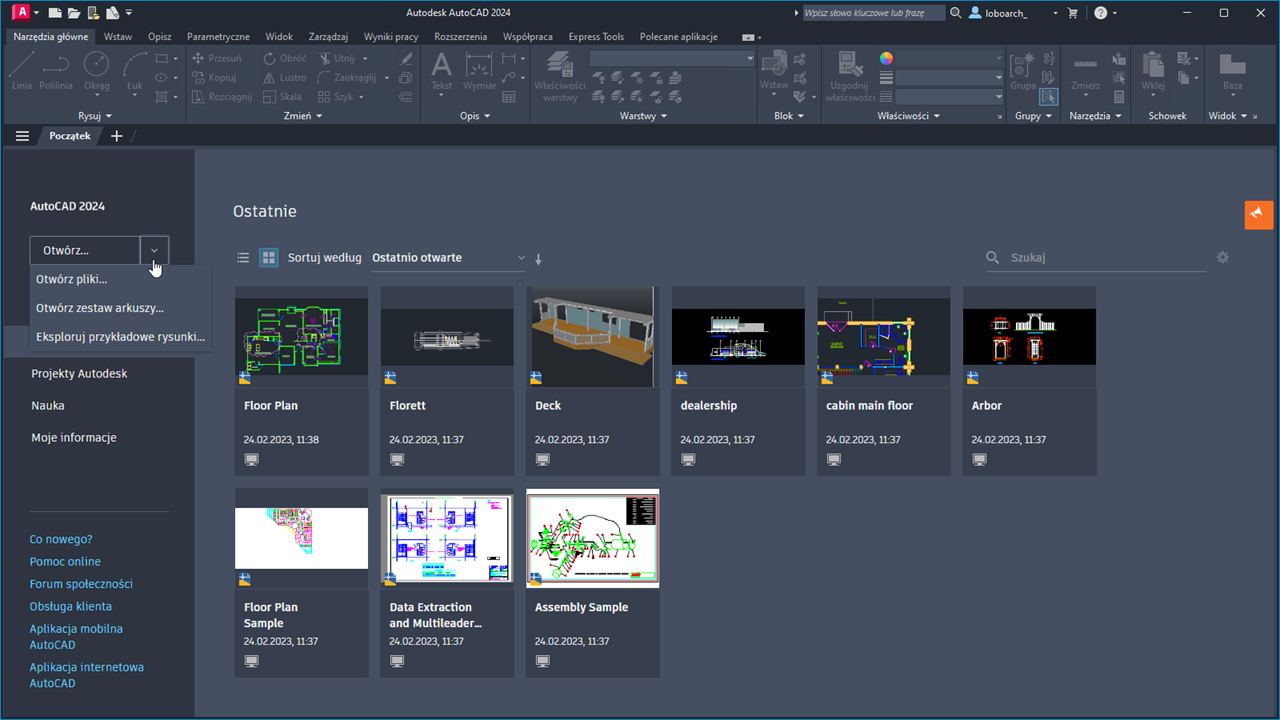This screenshot has width=1280, height=720.
Task: Click the search magnifier in title bar
Action: [x=956, y=13]
